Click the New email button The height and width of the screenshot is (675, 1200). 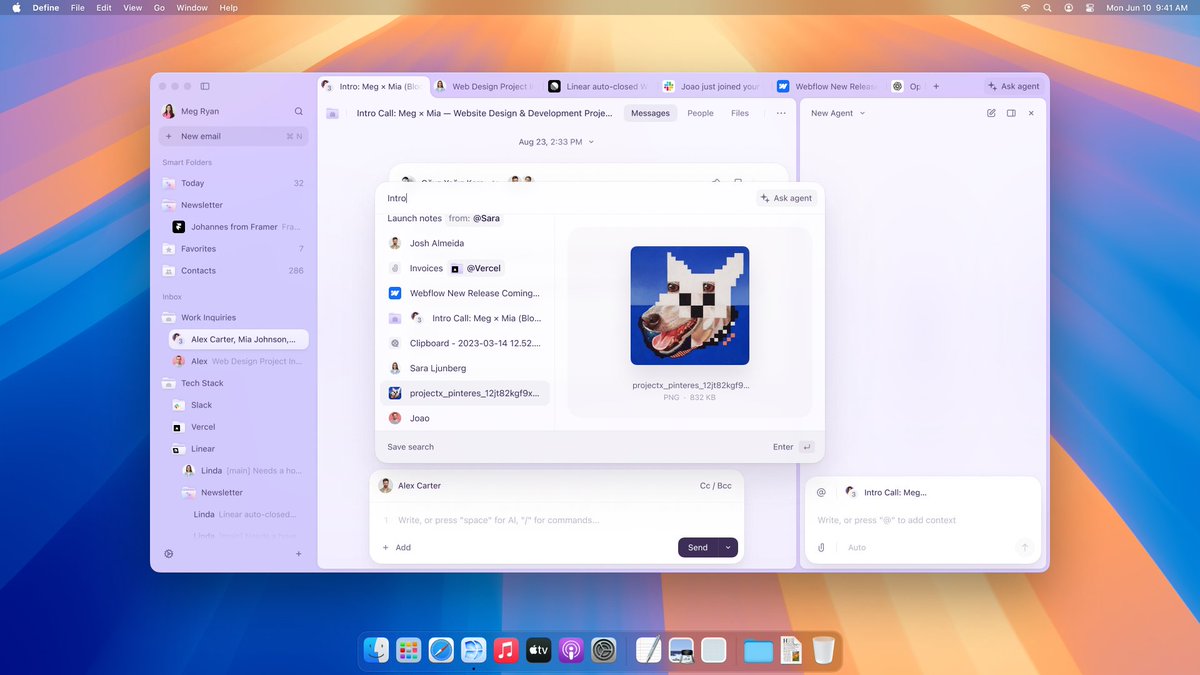click(234, 136)
